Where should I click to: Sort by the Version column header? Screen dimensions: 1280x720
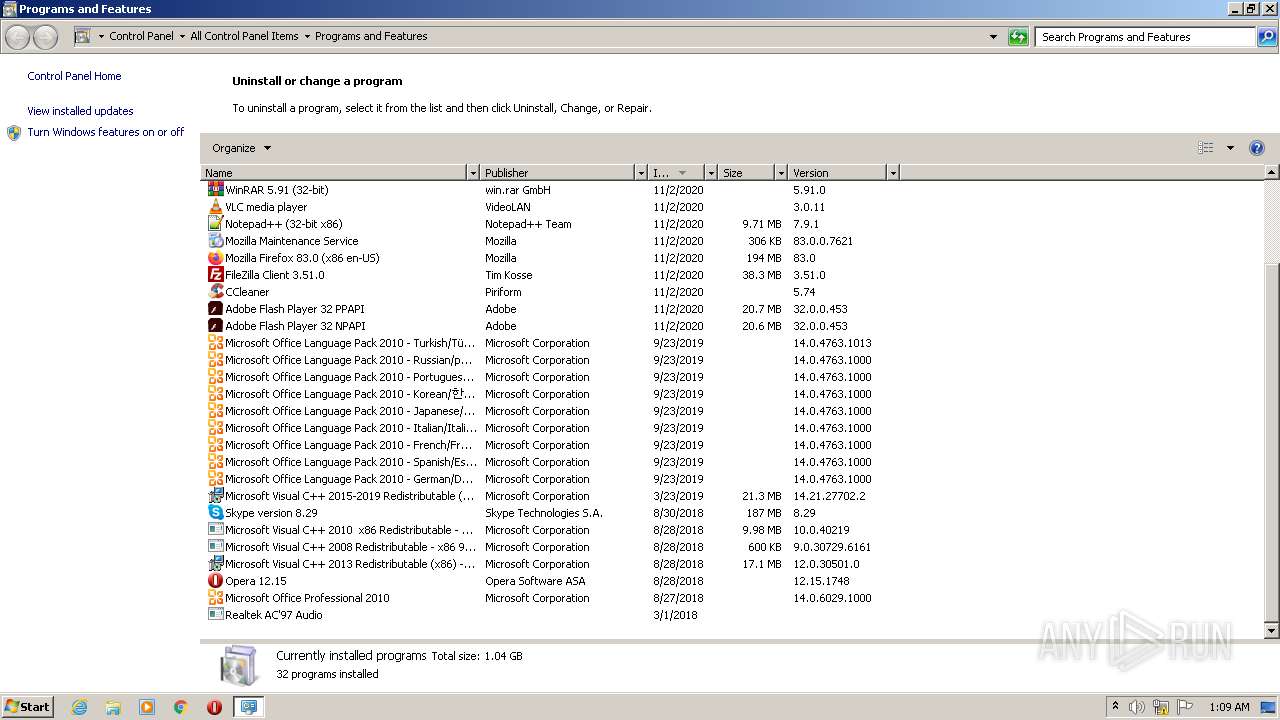tap(838, 173)
